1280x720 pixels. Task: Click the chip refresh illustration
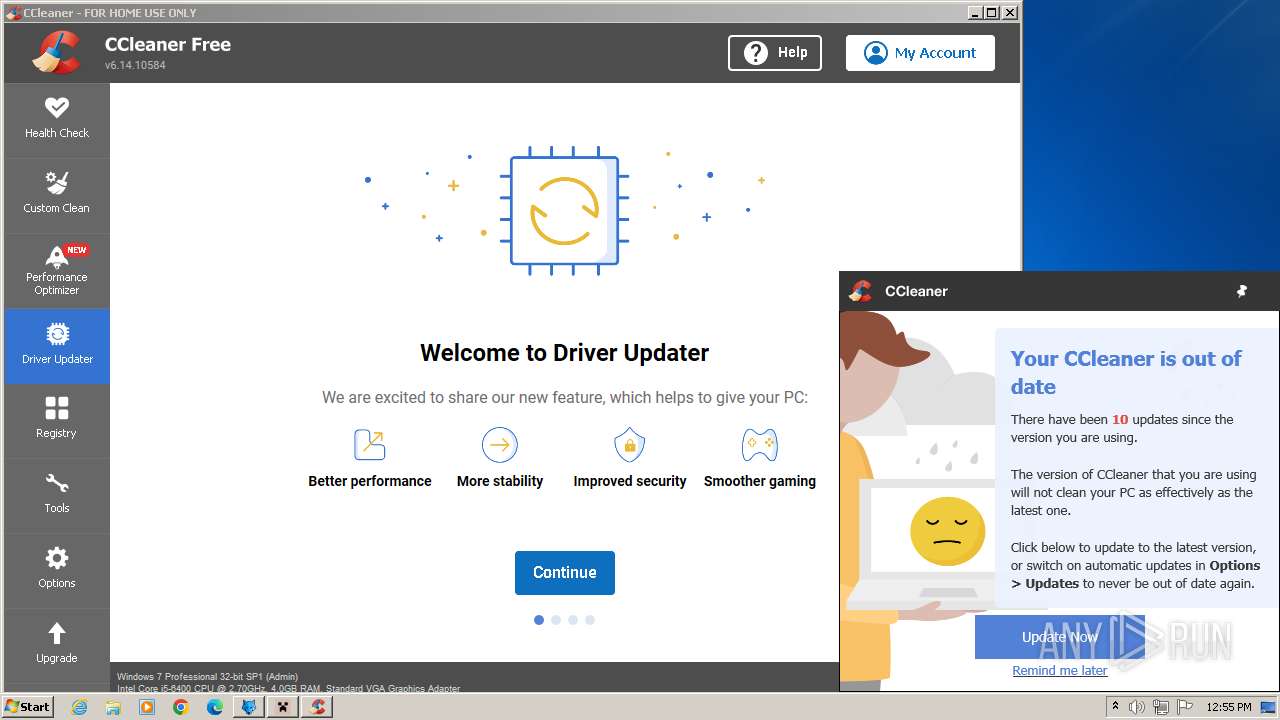click(x=565, y=210)
